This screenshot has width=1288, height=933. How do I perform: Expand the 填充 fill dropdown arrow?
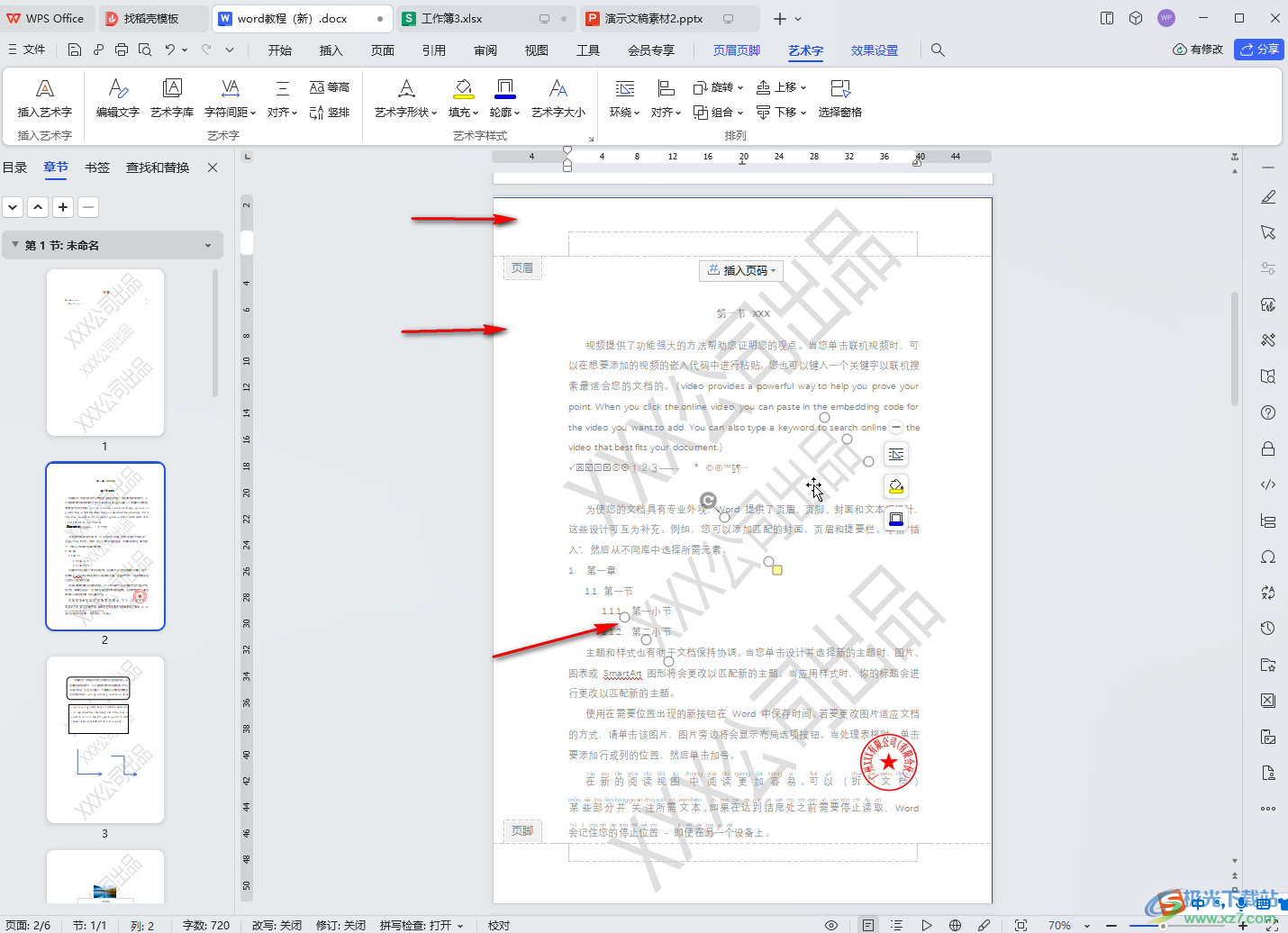[475, 113]
